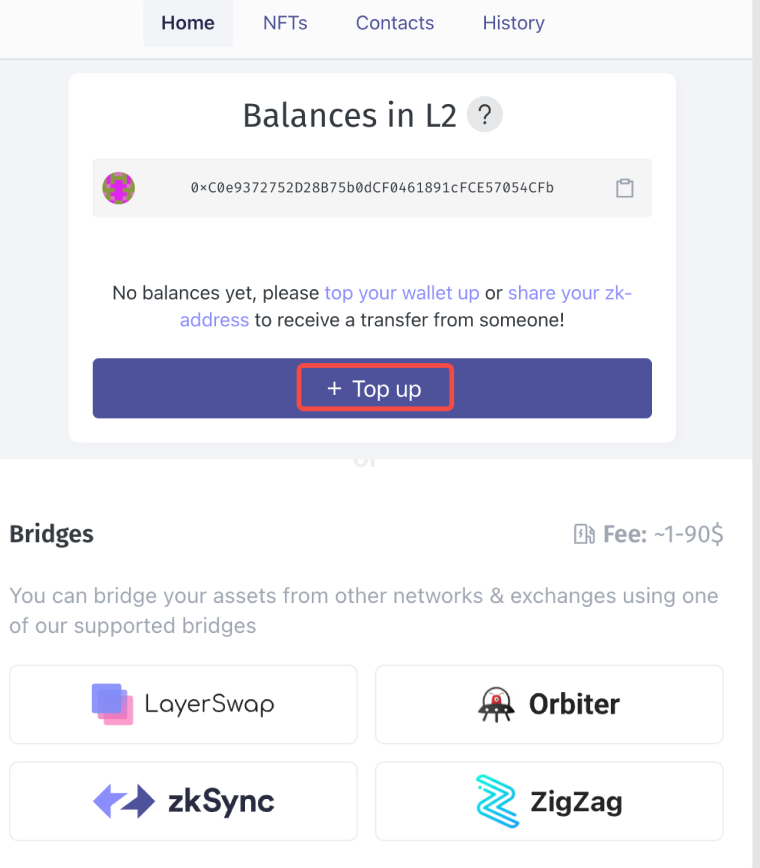Click the 0xC0e9 wallet address text
Viewport: 760px width, 868px height.
pos(372,188)
